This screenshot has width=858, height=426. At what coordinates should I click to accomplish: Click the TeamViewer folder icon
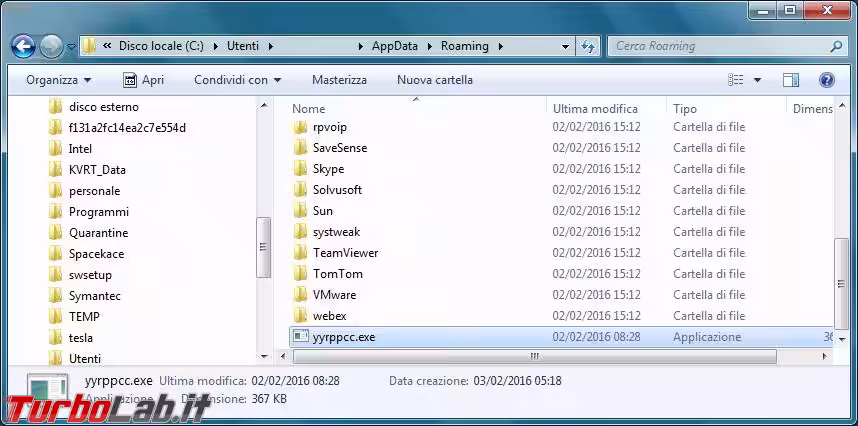click(300, 253)
